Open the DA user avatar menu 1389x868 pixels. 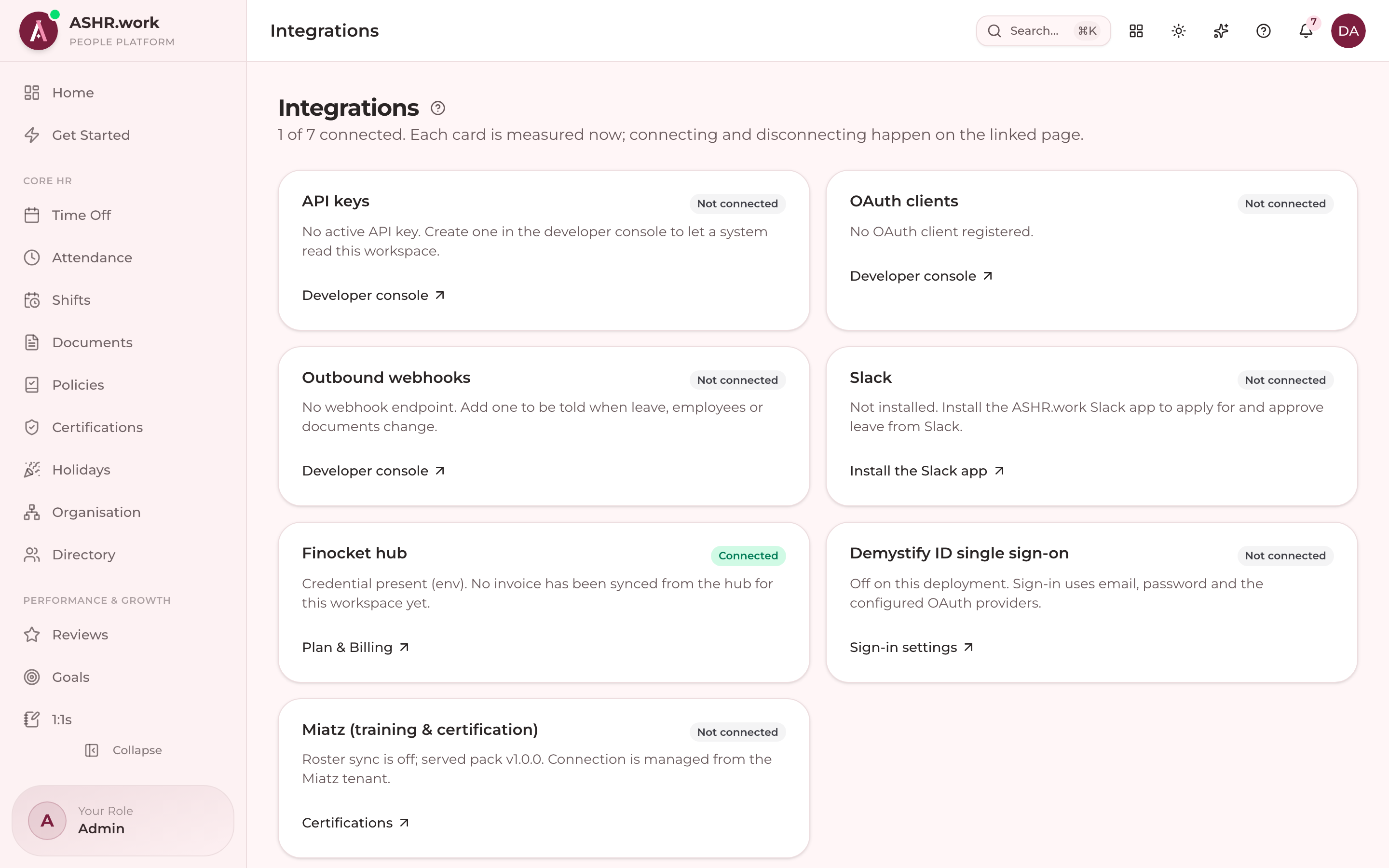pyautogui.click(x=1348, y=31)
